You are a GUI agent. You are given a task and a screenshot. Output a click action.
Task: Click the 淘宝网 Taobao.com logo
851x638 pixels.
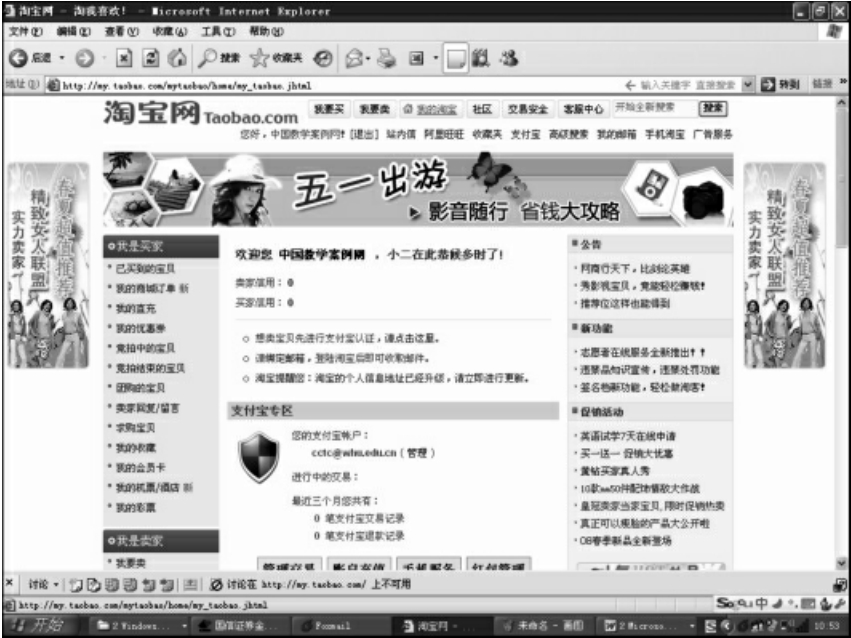tap(201, 113)
